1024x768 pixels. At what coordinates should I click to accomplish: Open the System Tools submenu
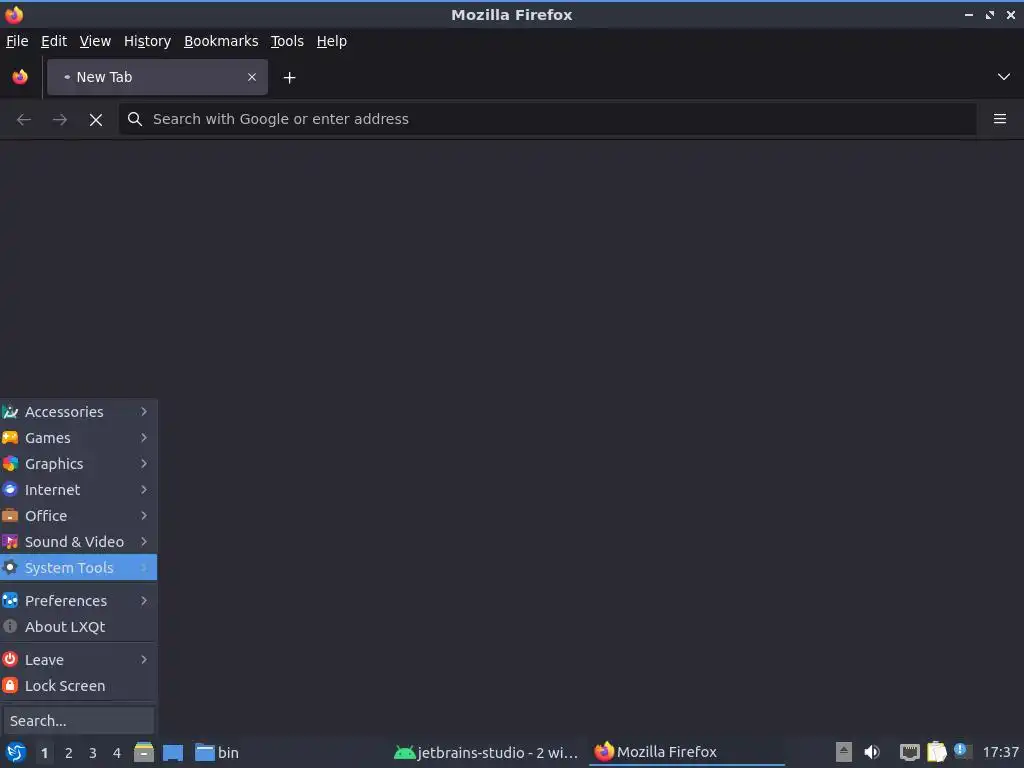tap(78, 568)
